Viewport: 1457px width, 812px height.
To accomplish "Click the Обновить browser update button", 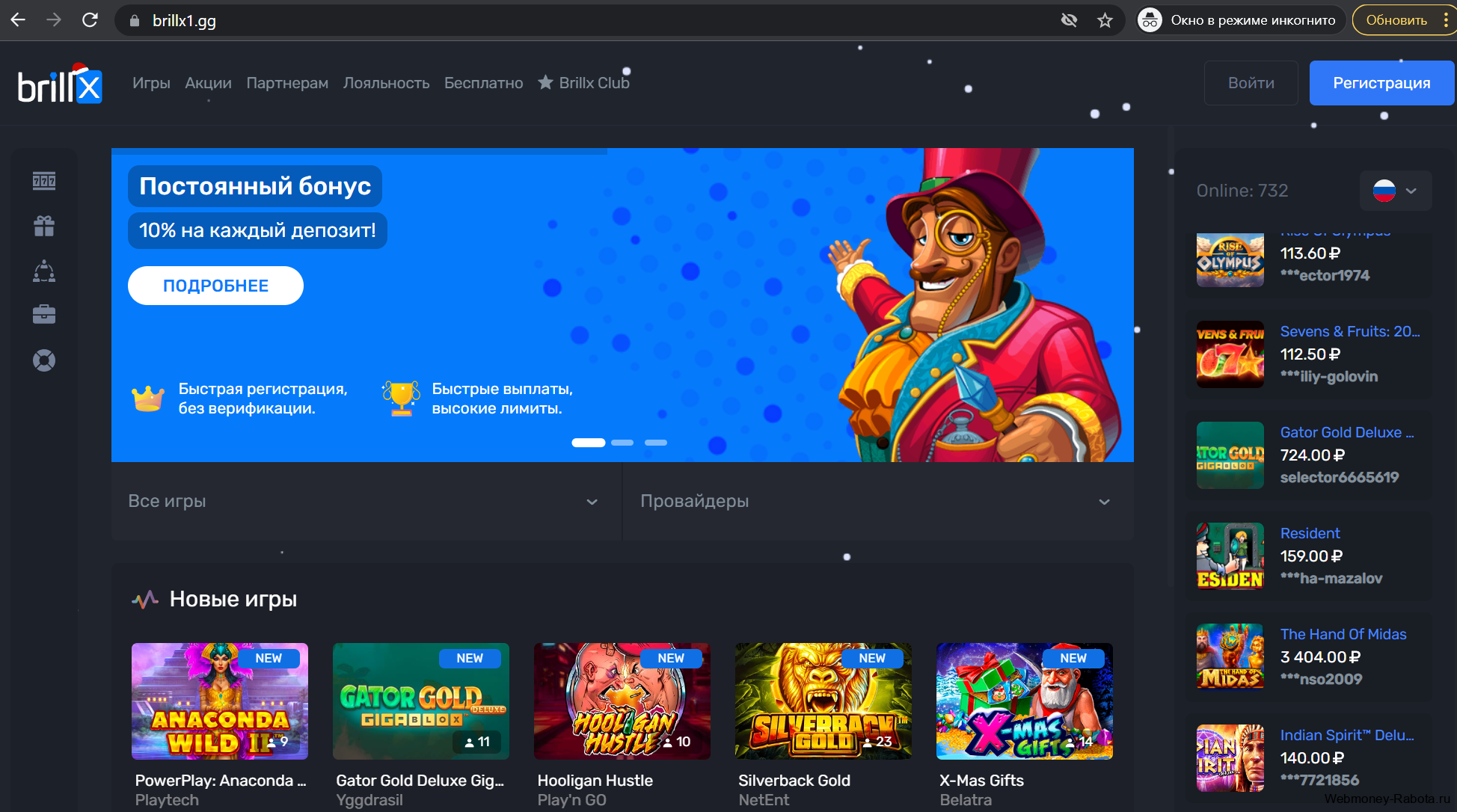I will click(x=1396, y=20).
